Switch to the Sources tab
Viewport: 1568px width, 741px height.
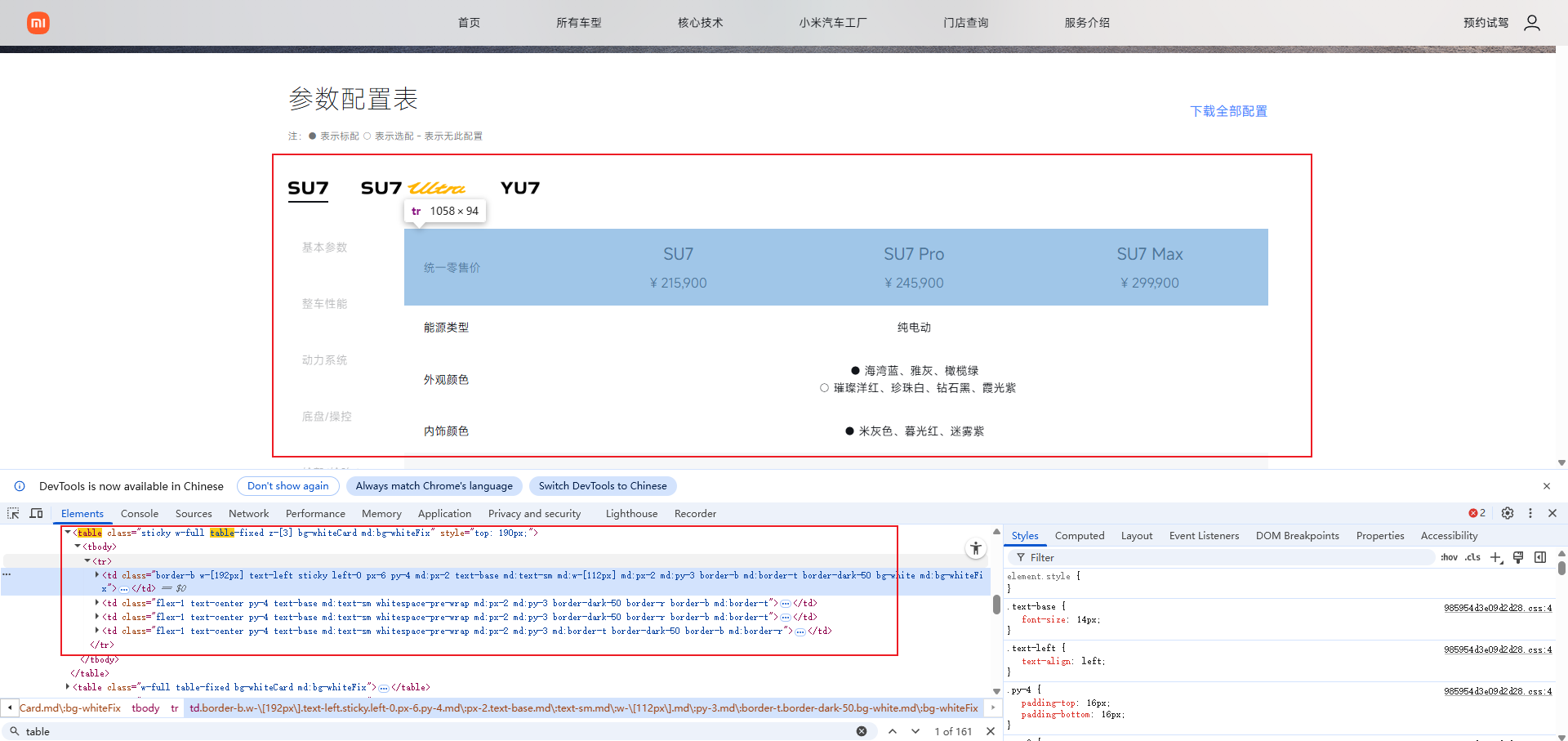(194, 514)
